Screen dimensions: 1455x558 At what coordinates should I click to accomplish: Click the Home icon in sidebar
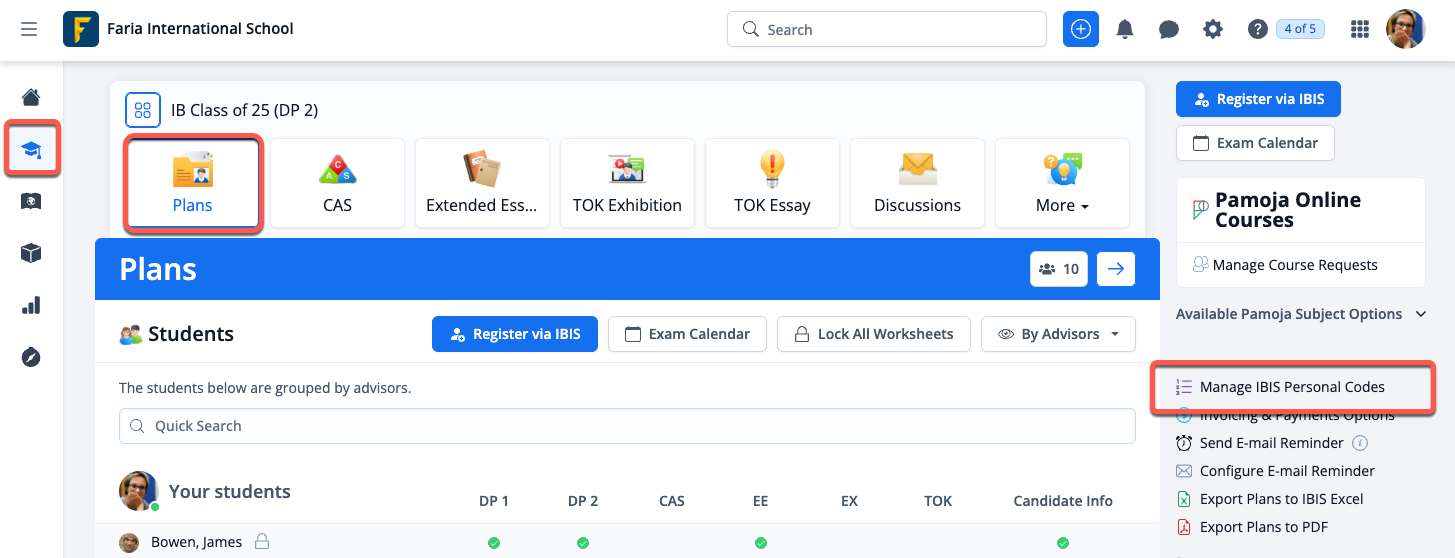click(x=31, y=97)
